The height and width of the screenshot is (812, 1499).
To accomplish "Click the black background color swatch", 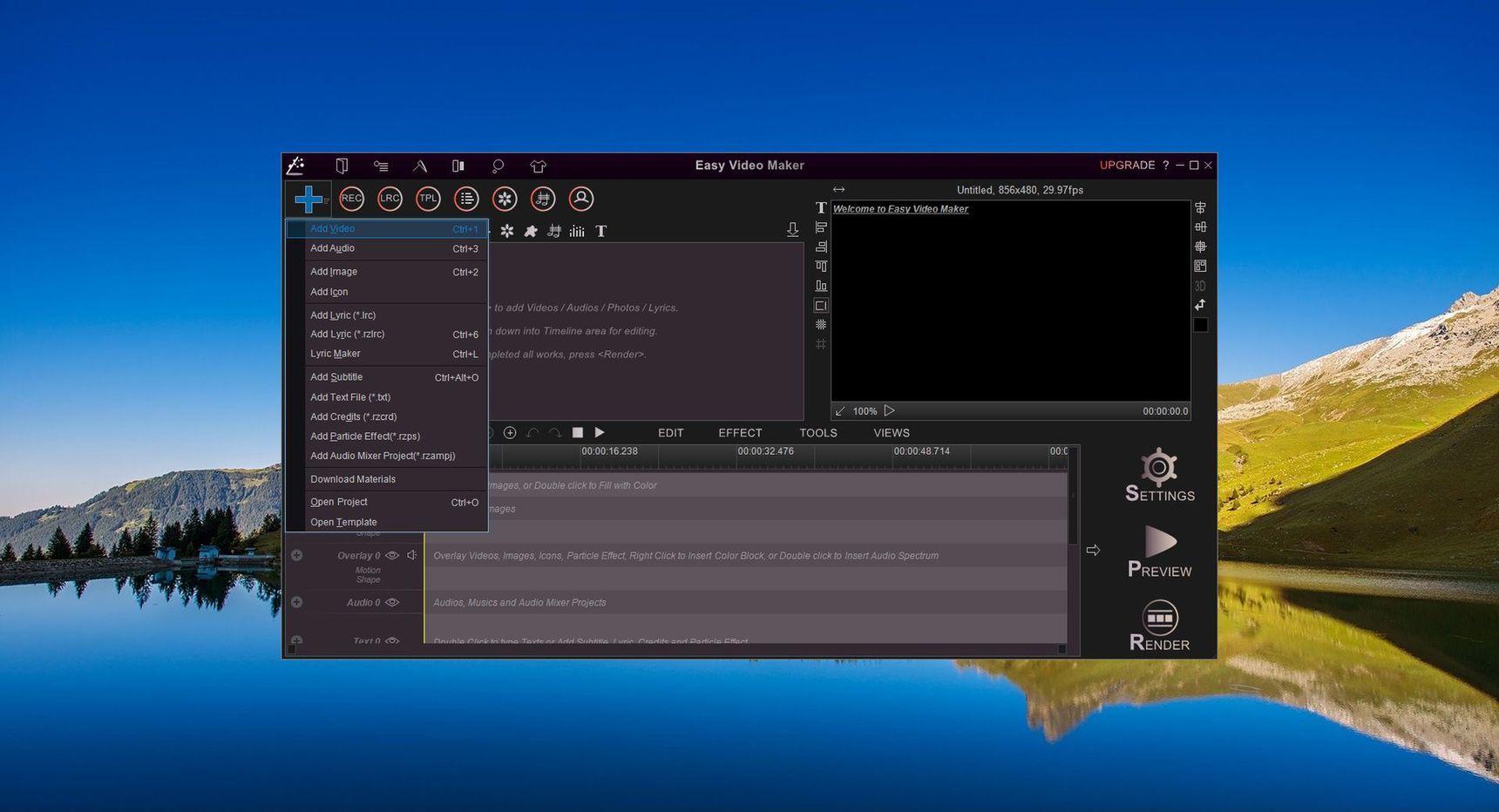I will [x=1200, y=325].
